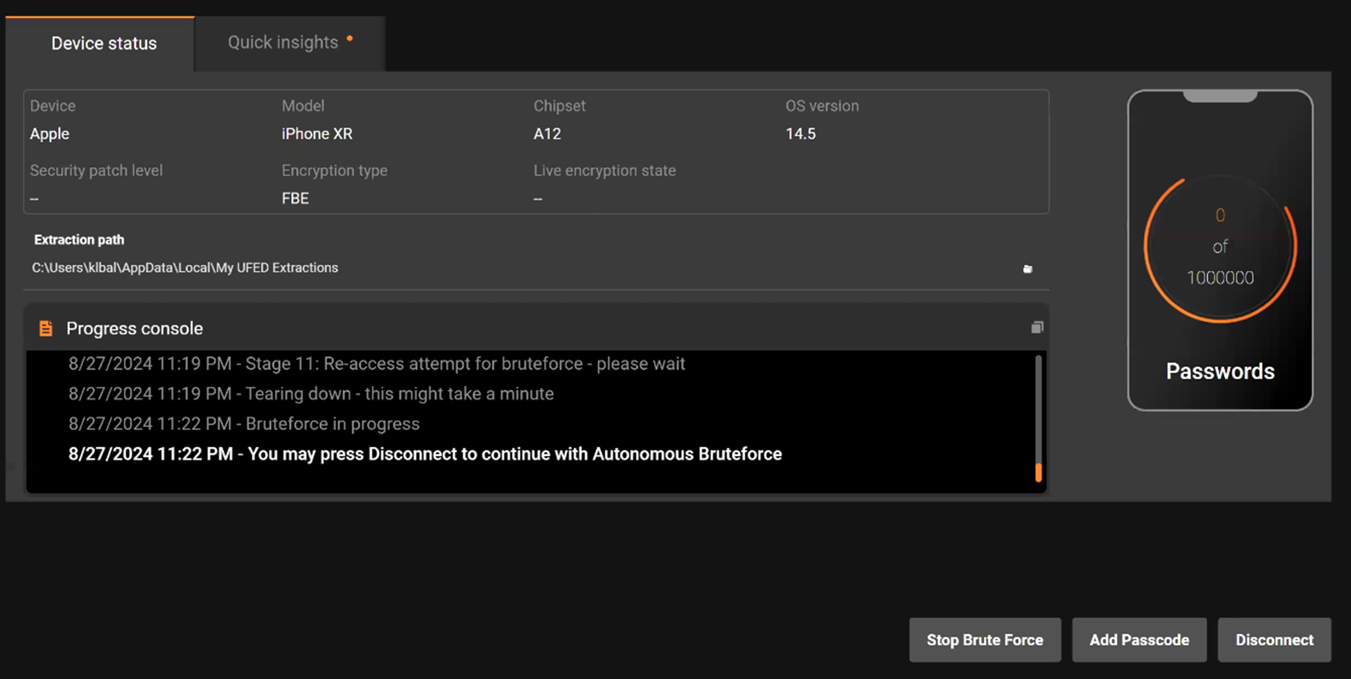Screen dimensions: 1351x679
Task: Open the extraction path folder icon
Action: [x=1027, y=269]
